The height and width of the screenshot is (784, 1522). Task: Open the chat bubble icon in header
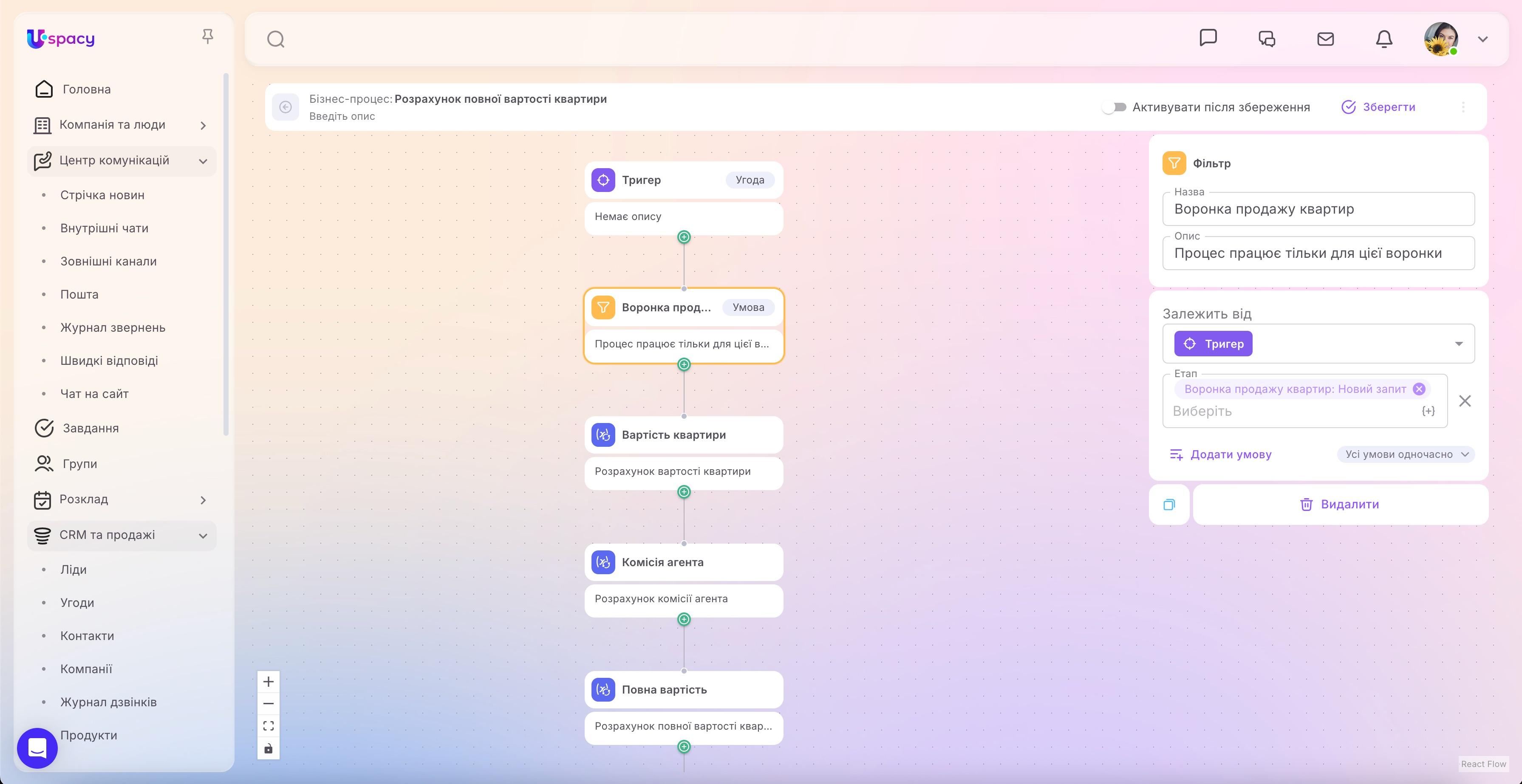pyautogui.click(x=1208, y=38)
